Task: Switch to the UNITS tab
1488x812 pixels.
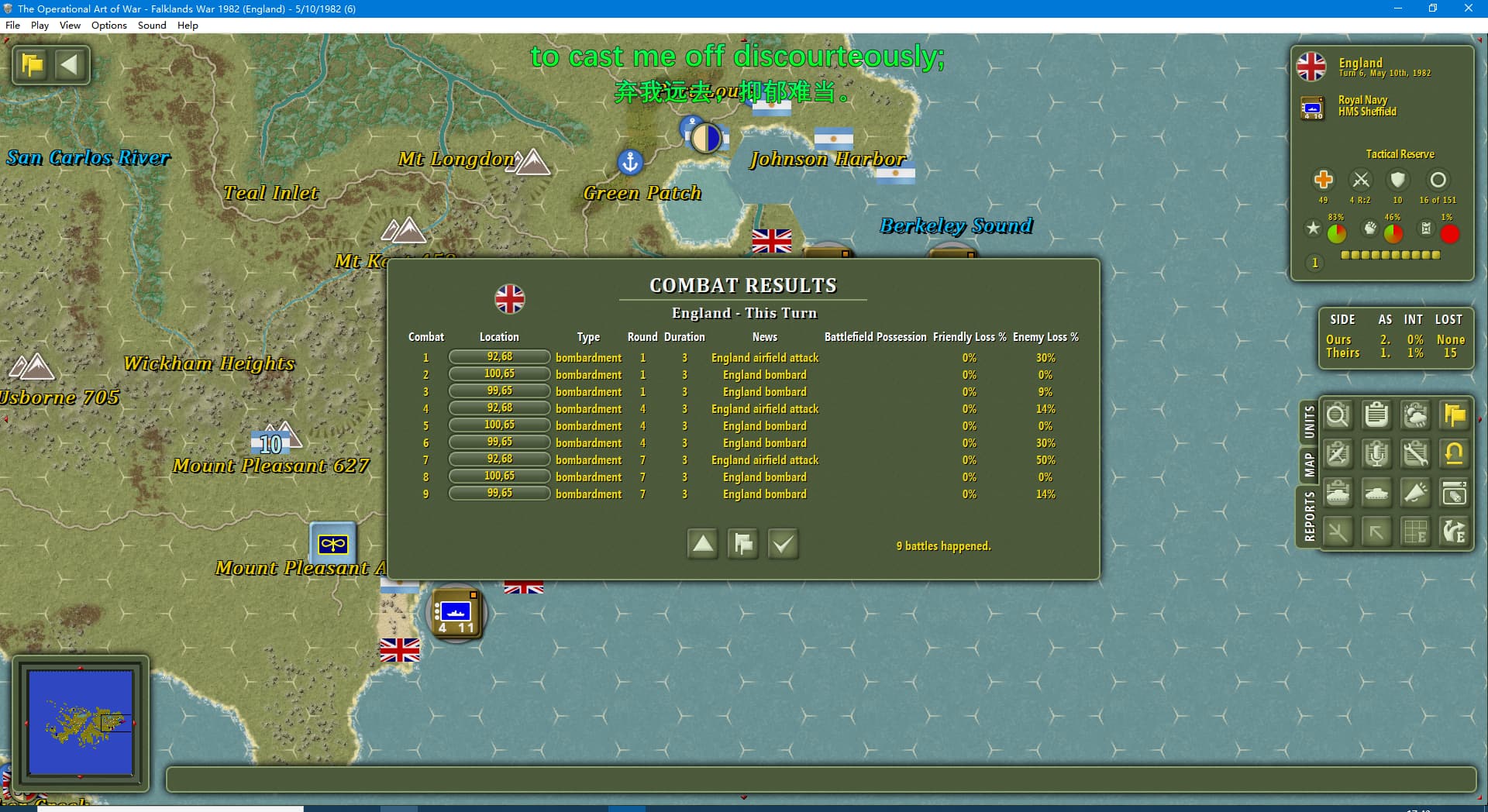Action: [1309, 421]
